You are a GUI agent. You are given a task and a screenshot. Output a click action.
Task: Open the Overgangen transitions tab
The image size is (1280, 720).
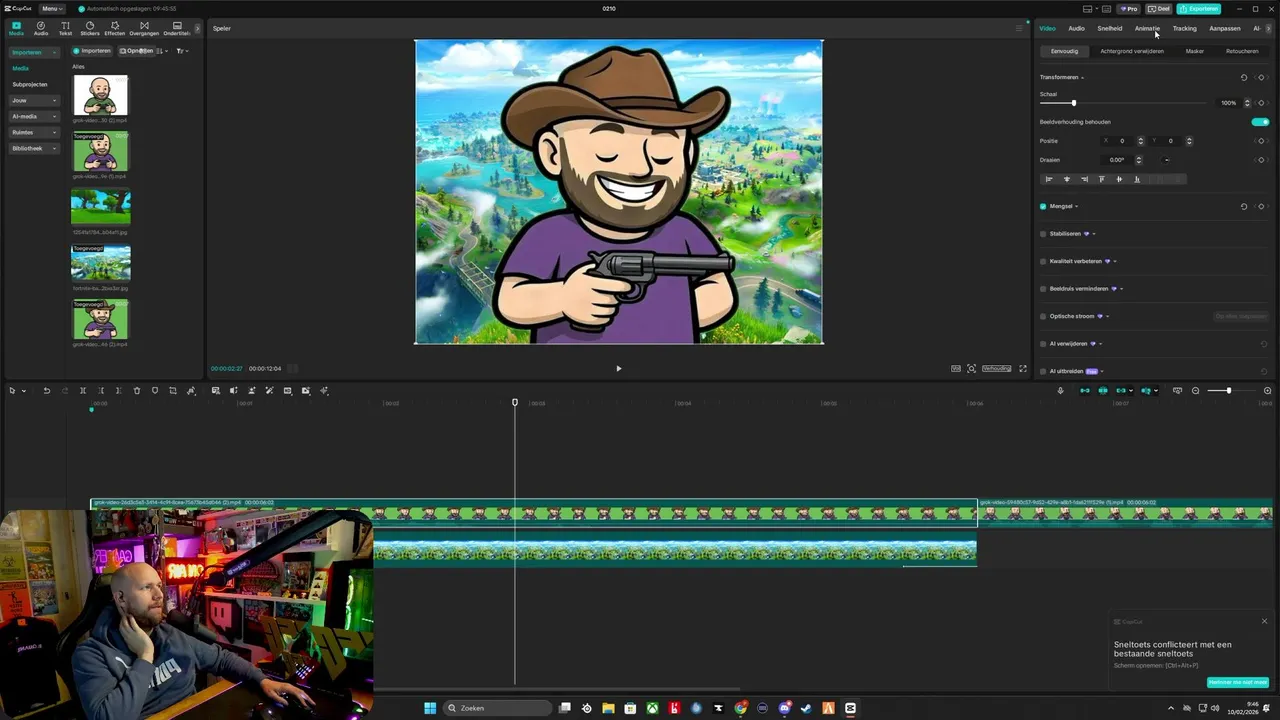144,28
